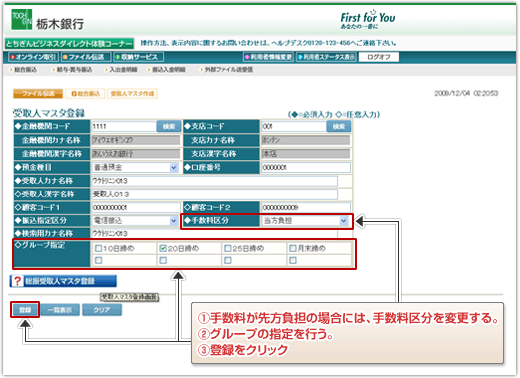Viewport: 520px width, 378px height.
Task: Open the 振込指定区分 dropdown
Action: (135, 220)
